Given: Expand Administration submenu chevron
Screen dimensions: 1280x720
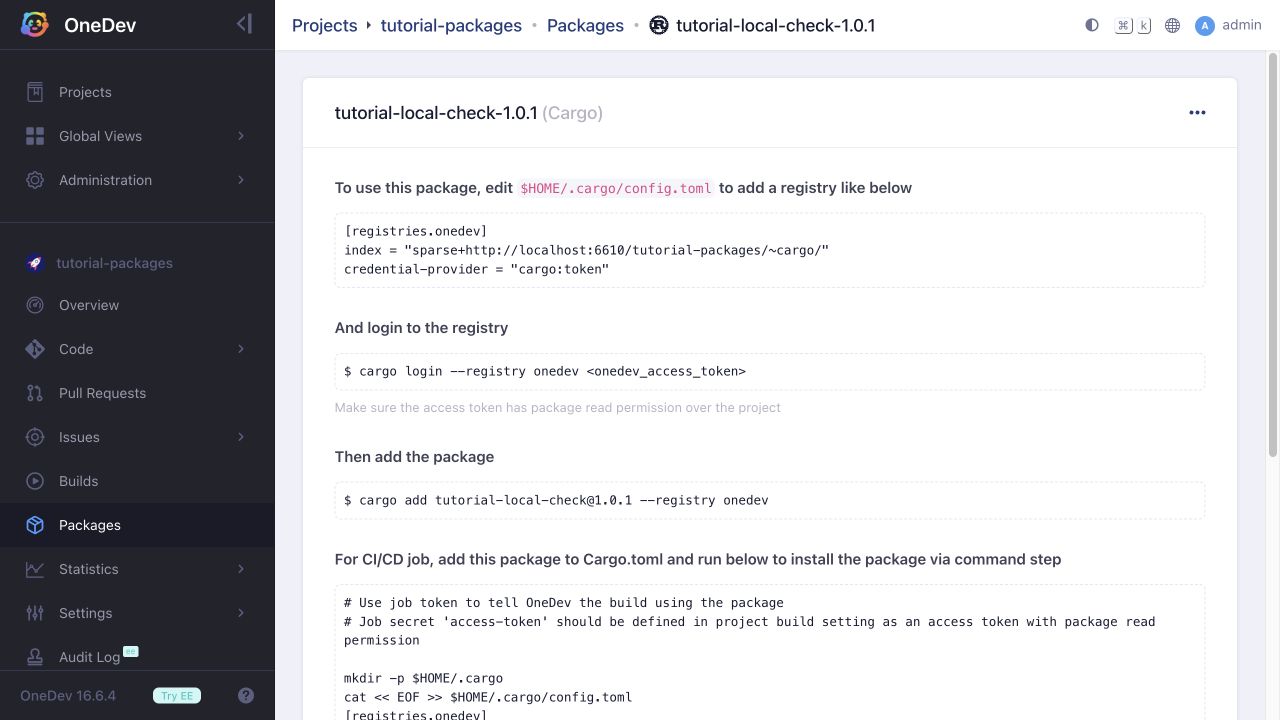Looking at the screenshot, I should pos(241,180).
